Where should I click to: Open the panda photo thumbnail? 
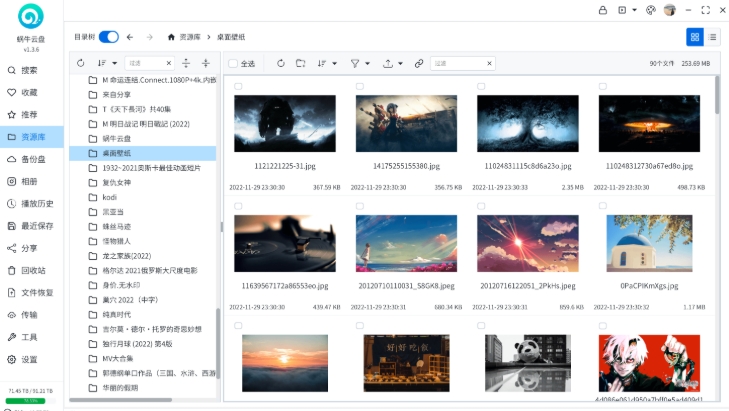528,363
